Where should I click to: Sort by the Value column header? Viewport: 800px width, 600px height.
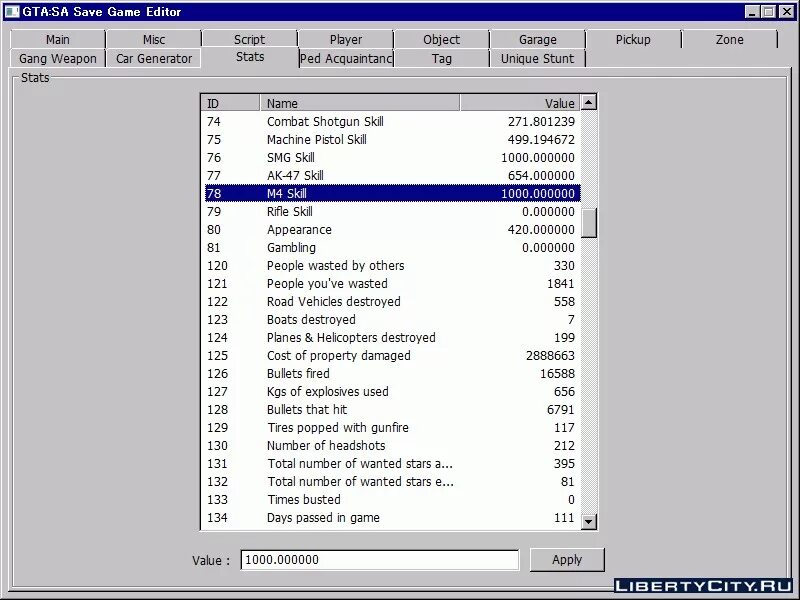[520, 103]
